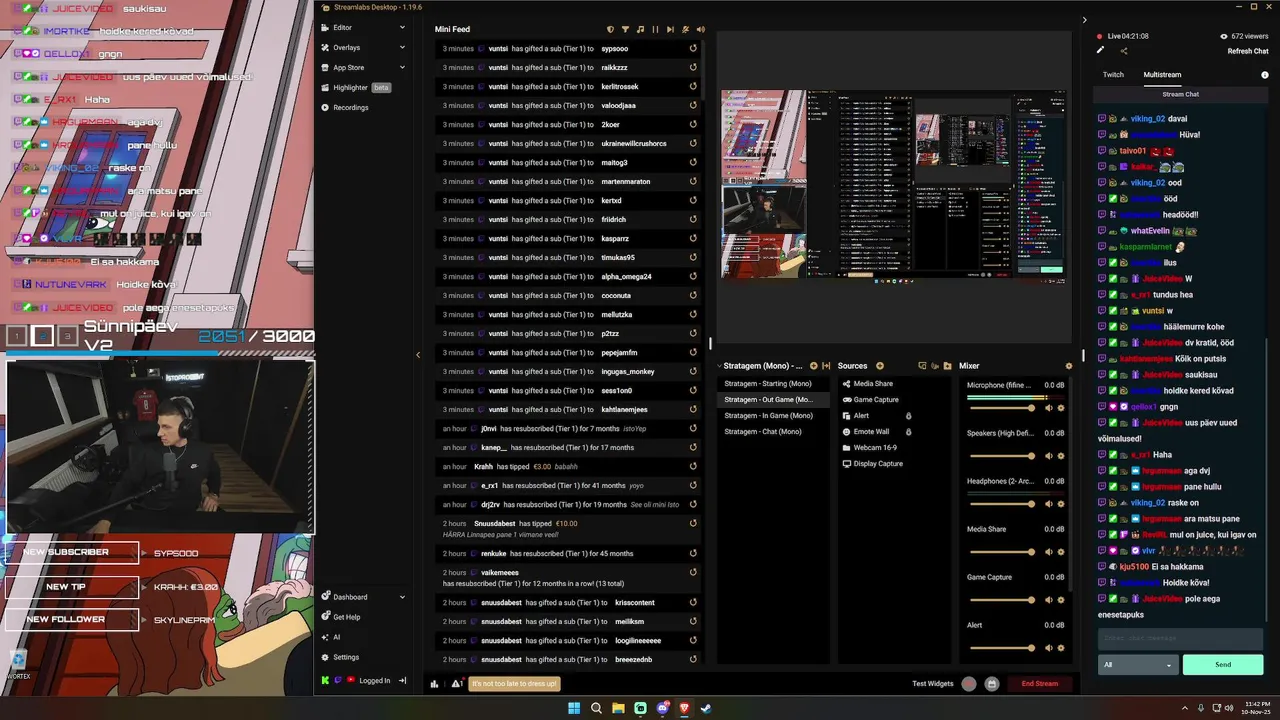Click the log out arrow icon
1280x720 pixels.
(x=402, y=681)
